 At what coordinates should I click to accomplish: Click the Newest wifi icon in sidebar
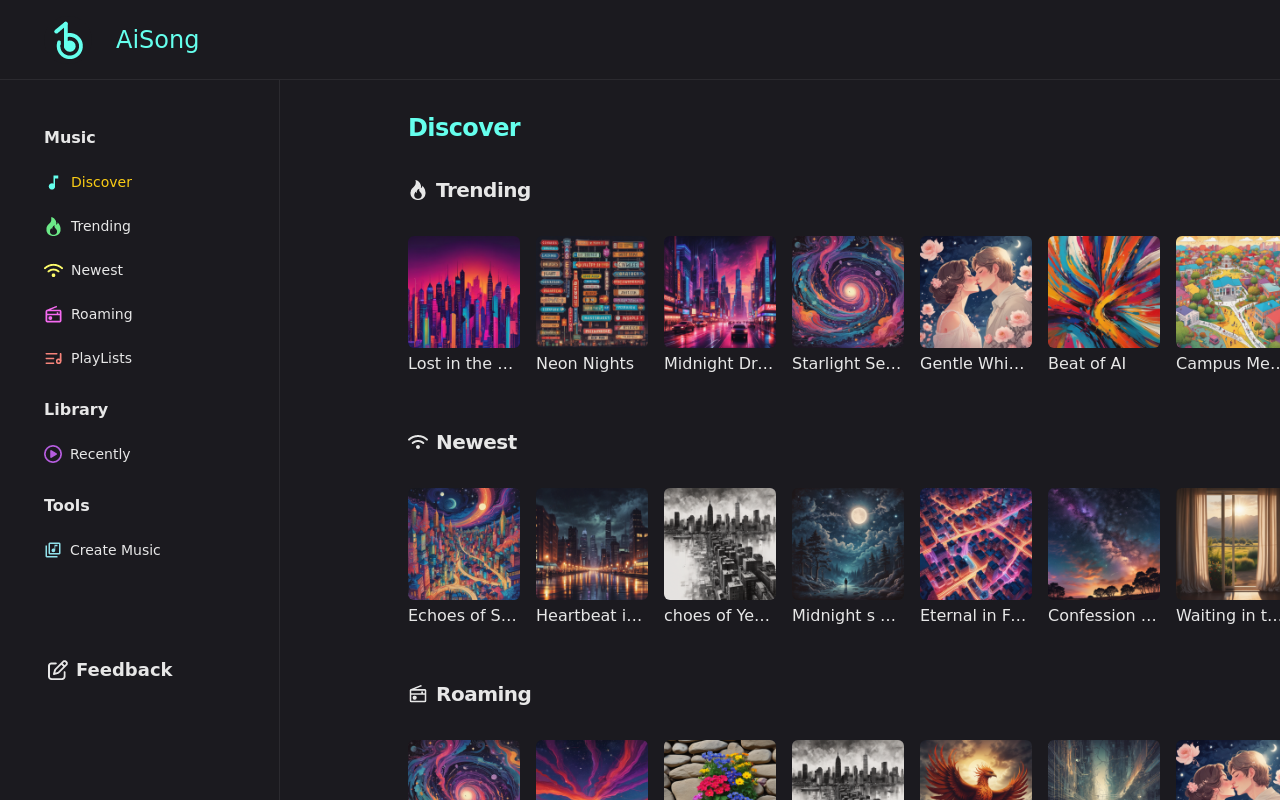point(53,270)
